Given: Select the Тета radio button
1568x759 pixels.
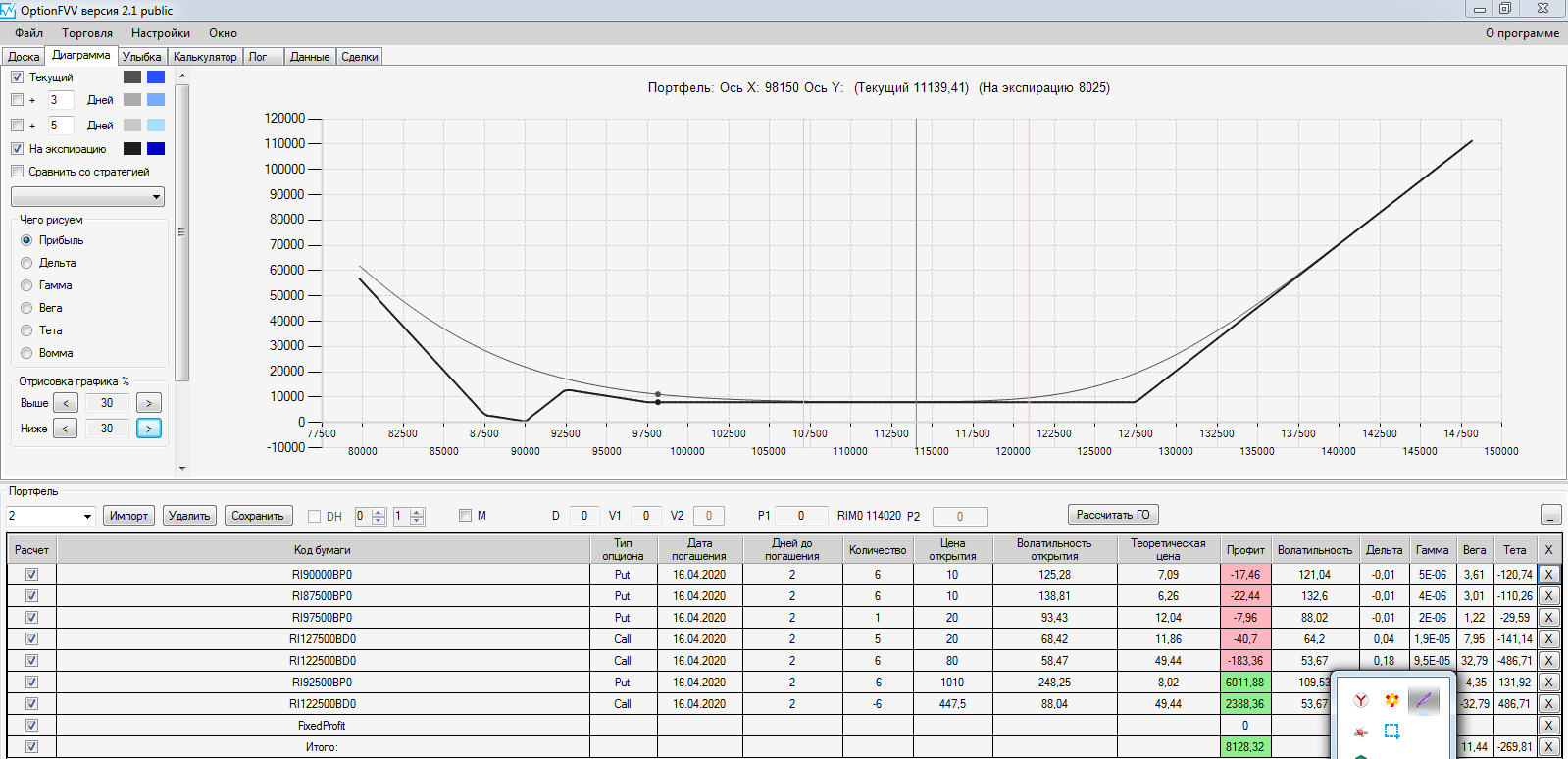Looking at the screenshot, I should pos(26,330).
